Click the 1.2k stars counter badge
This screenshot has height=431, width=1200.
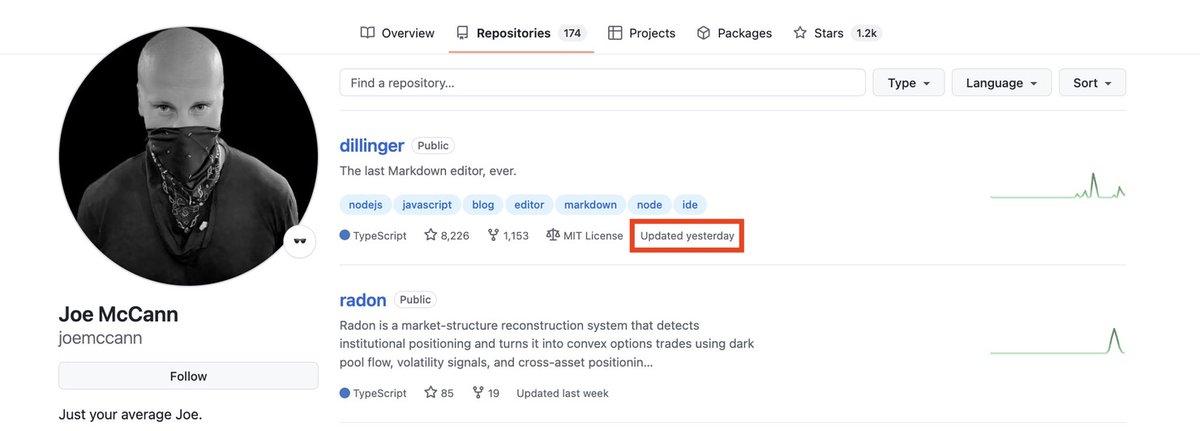[865, 33]
